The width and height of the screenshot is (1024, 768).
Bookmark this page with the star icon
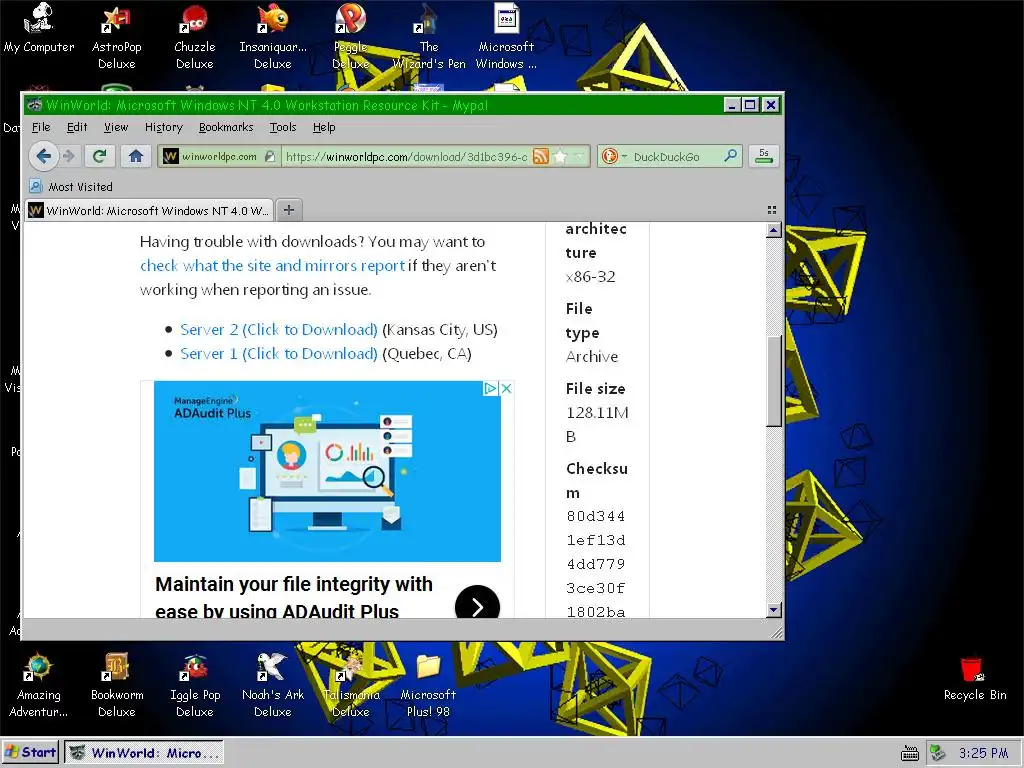click(x=560, y=157)
